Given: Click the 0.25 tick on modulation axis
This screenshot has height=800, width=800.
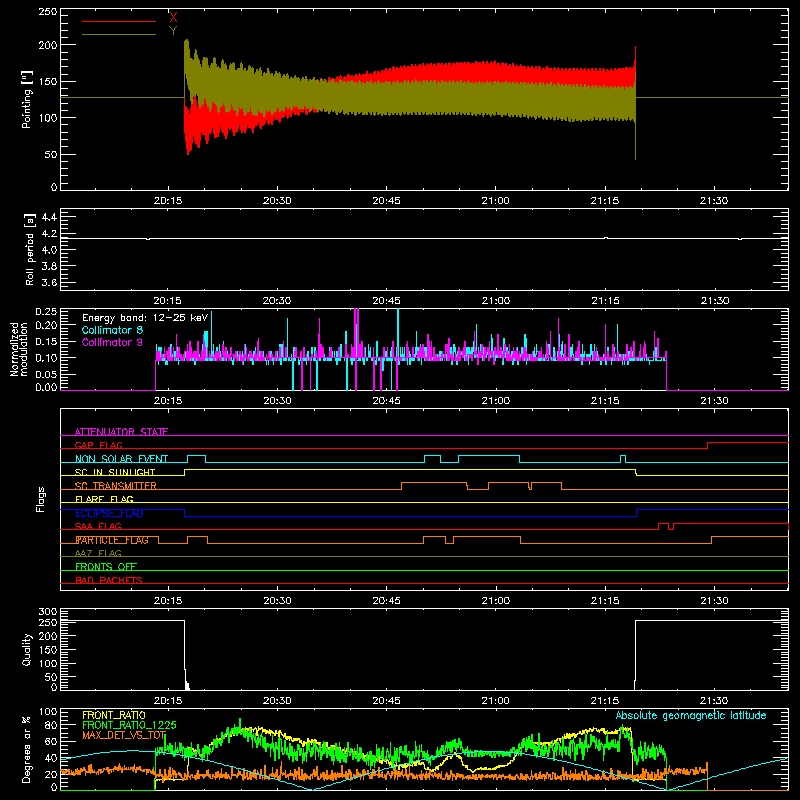Looking at the screenshot, I should tap(46, 311).
